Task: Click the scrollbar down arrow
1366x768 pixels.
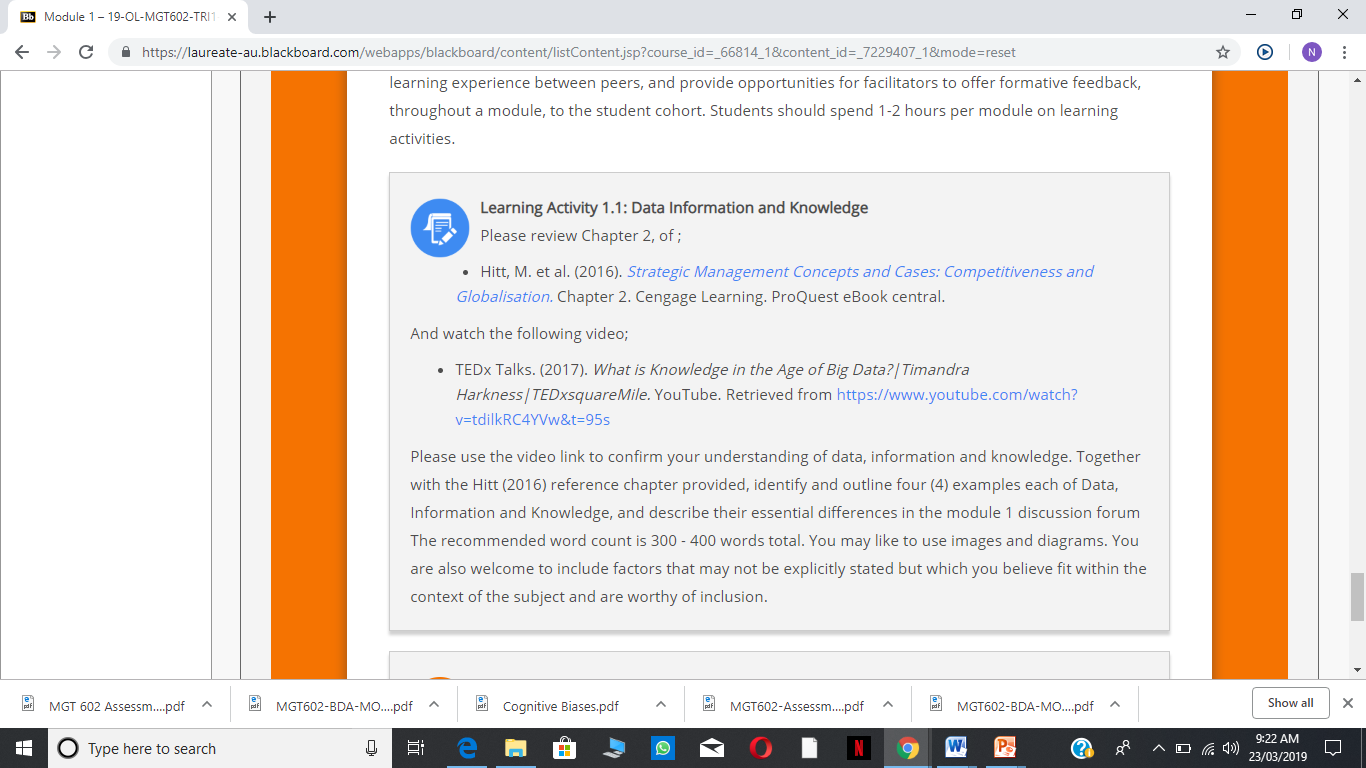Action: pos(1358,669)
